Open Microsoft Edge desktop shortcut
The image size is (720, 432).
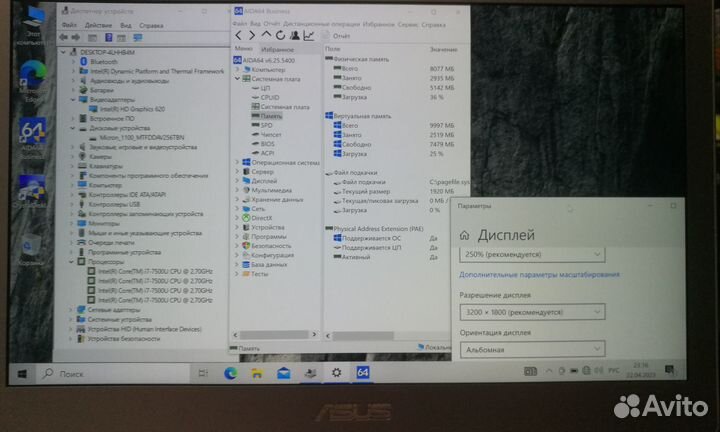pos(32,82)
